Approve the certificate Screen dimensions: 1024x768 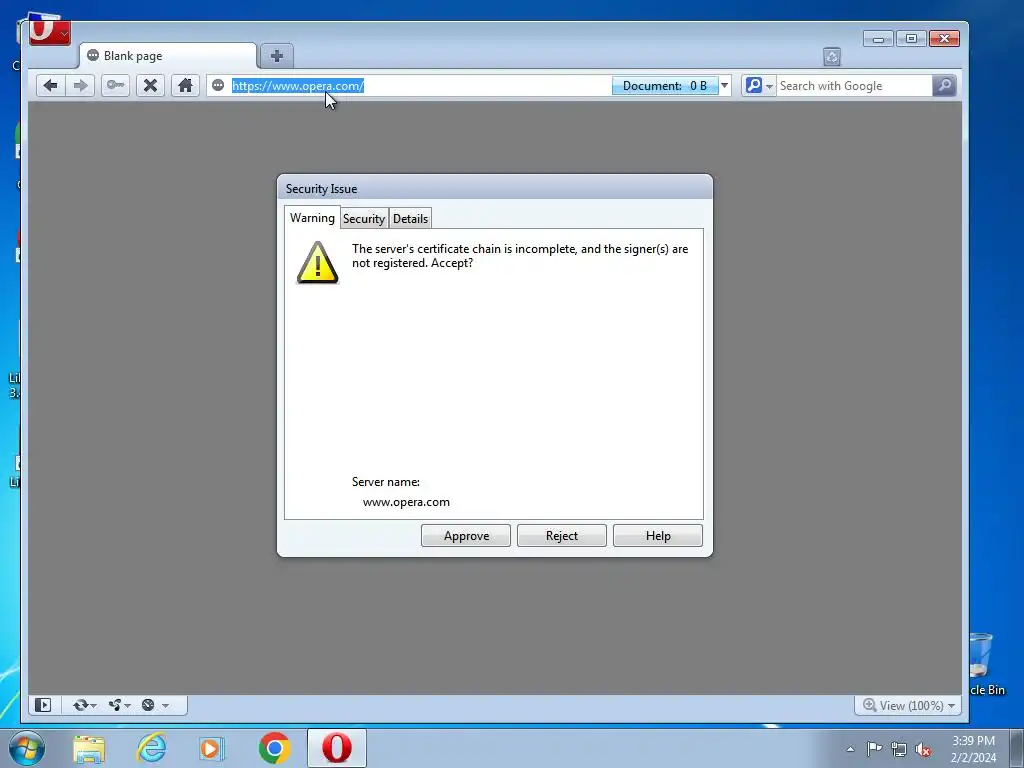click(466, 536)
